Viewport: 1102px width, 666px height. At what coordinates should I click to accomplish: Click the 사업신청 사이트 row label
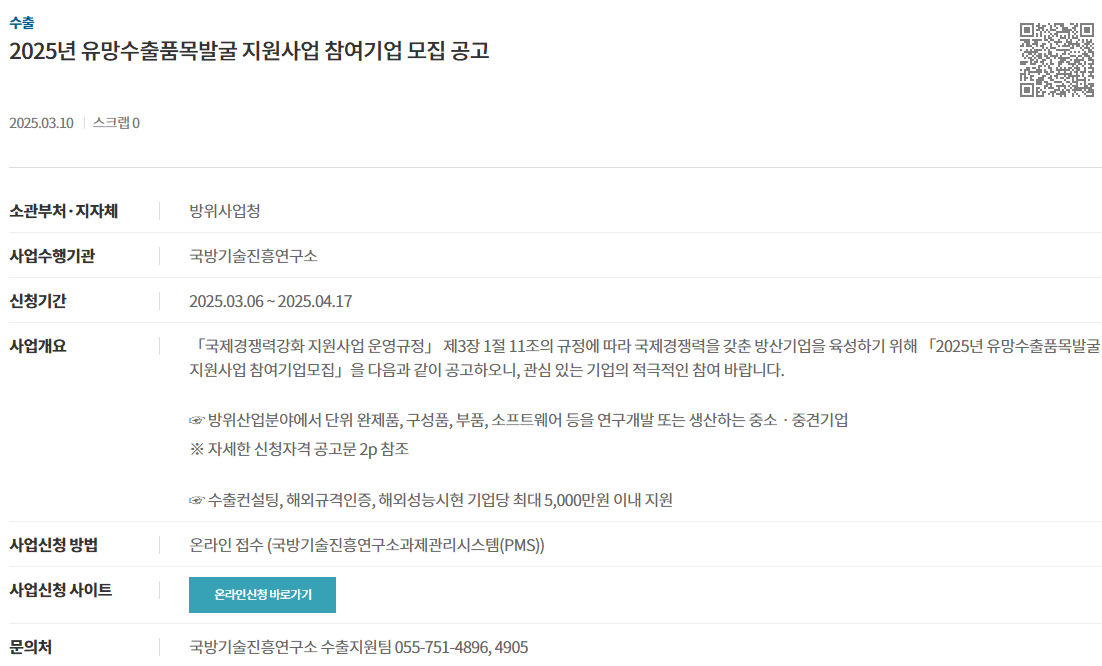click(x=60, y=589)
